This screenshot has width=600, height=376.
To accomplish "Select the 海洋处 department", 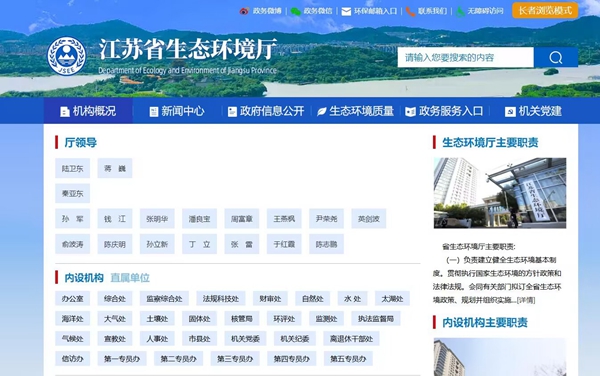I will (73, 319).
